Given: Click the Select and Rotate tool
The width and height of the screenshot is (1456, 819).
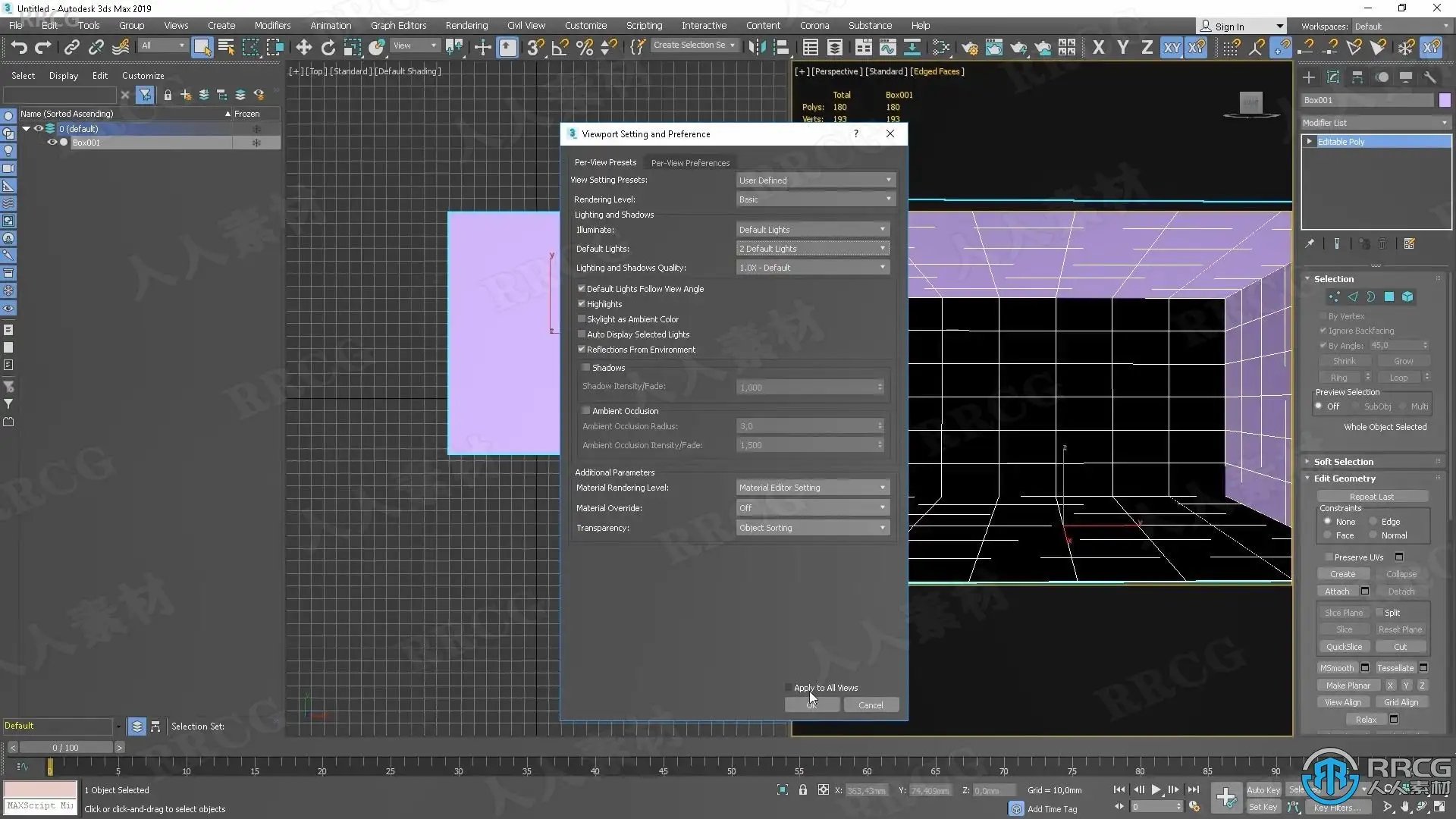Looking at the screenshot, I should [x=328, y=47].
